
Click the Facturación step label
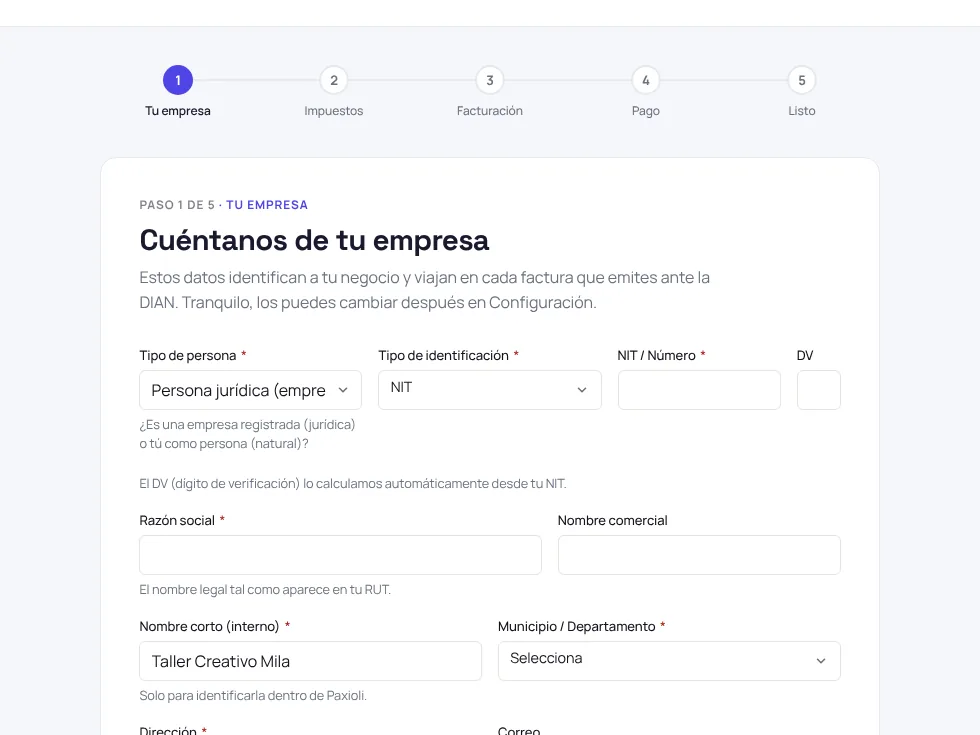pyautogui.click(x=490, y=111)
